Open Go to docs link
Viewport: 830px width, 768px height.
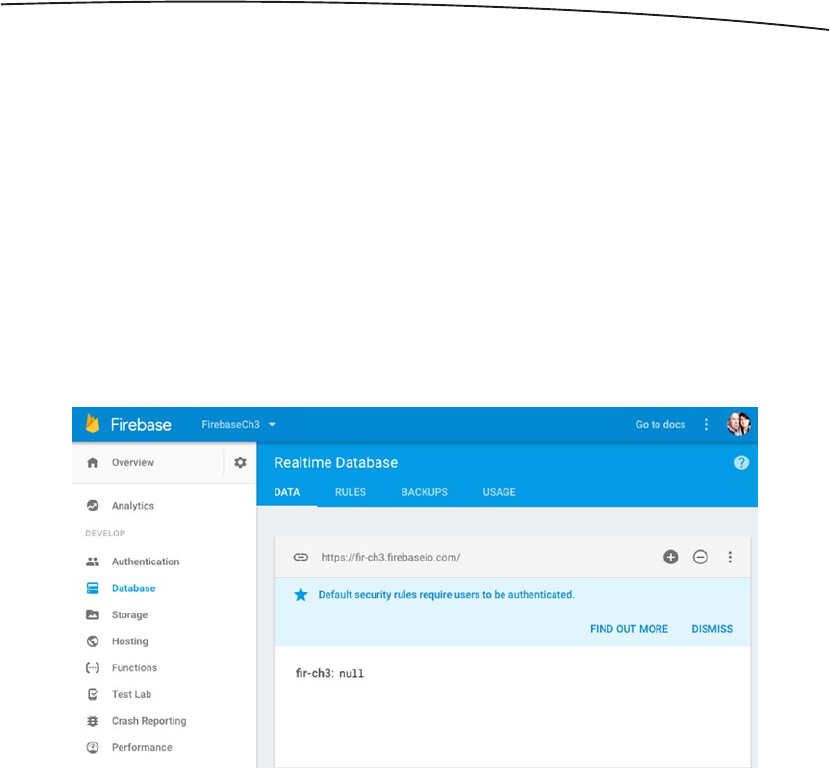point(660,424)
